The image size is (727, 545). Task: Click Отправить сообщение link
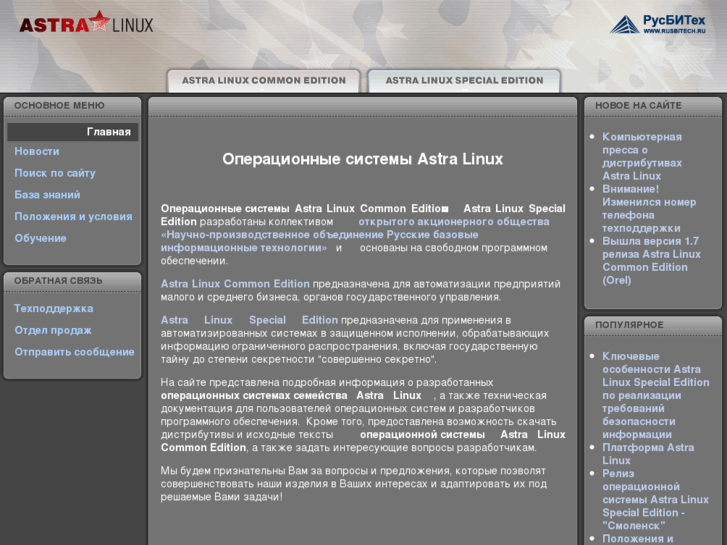pos(74,352)
